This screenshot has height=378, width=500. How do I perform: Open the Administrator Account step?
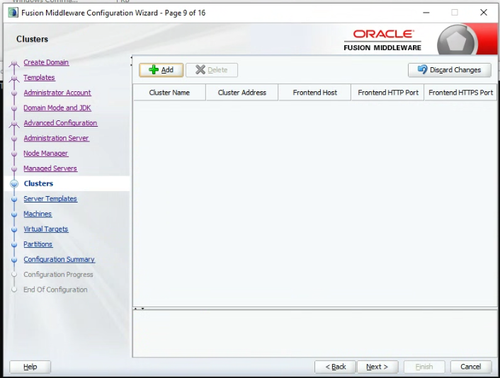coord(57,93)
